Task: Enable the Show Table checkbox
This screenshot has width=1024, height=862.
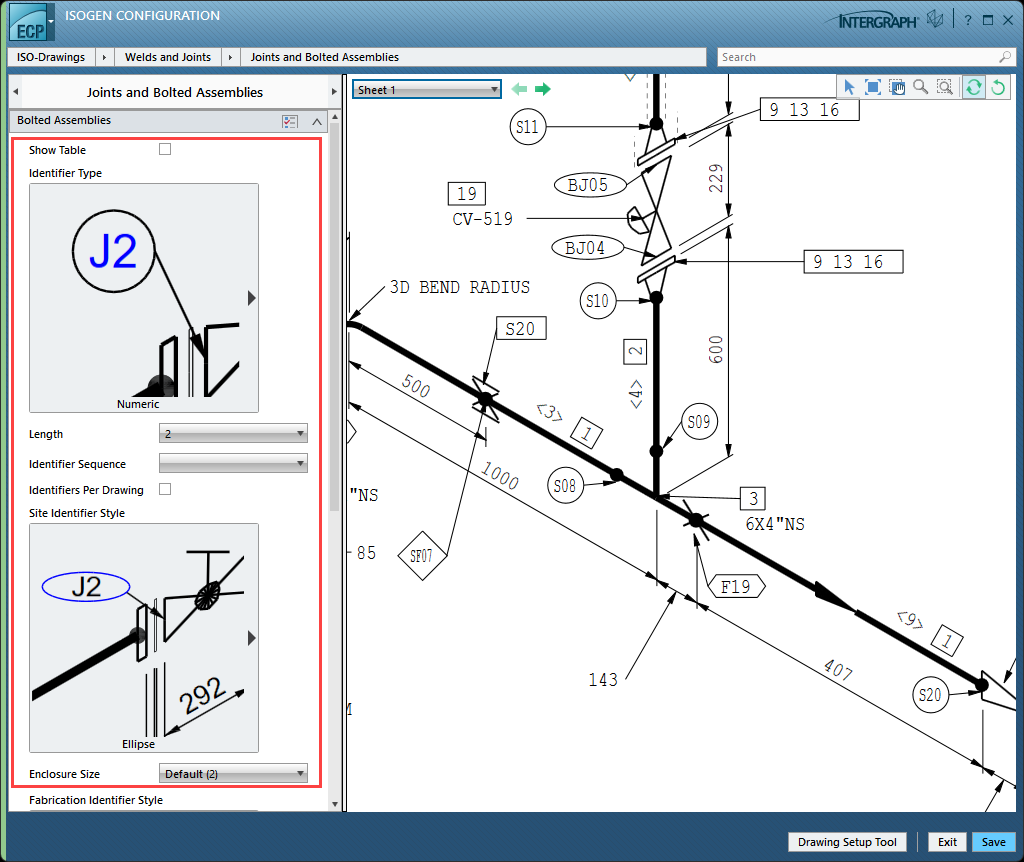Action: (x=165, y=150)
